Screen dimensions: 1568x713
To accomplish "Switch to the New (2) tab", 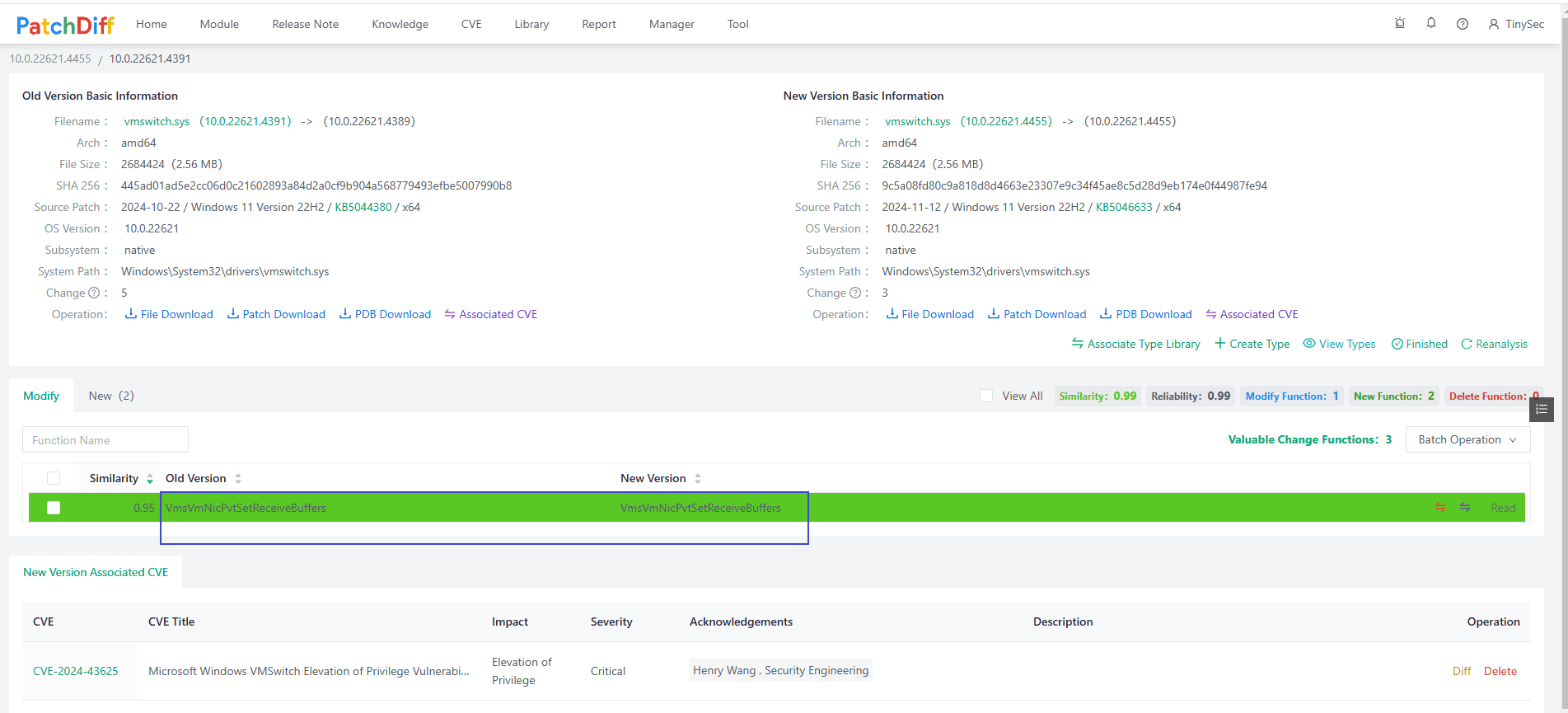I will coord(111,396).
